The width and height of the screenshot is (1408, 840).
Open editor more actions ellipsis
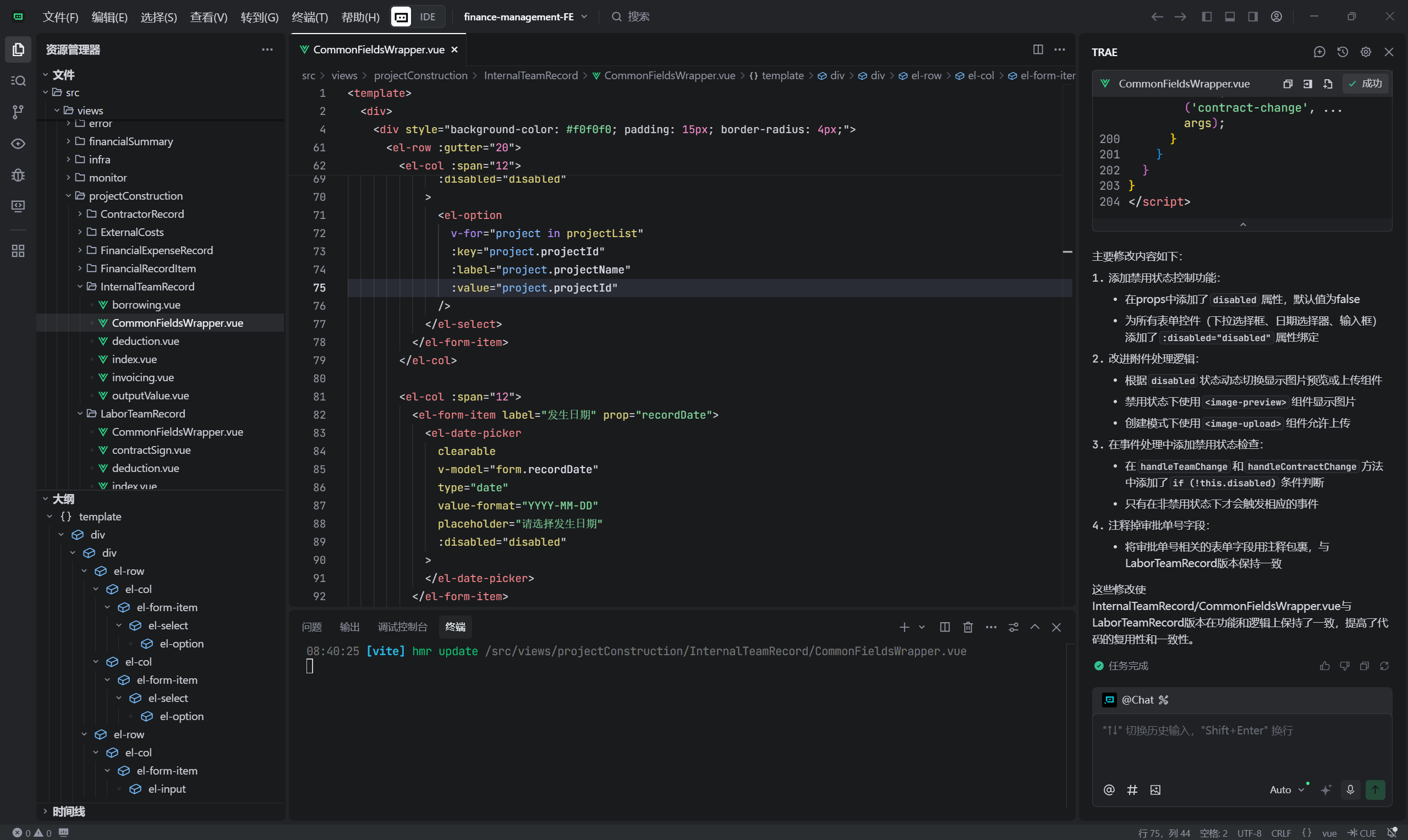click(x=1060, y=50)
